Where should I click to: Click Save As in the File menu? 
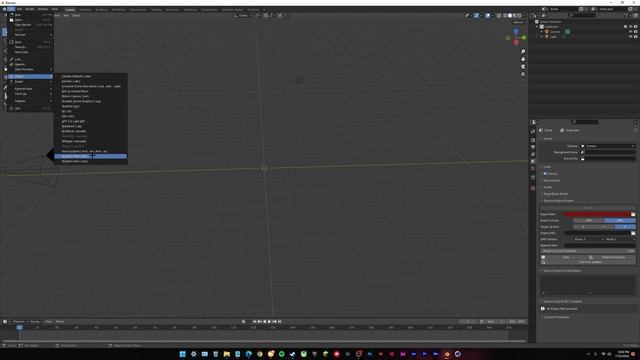(x=30, y=47)
